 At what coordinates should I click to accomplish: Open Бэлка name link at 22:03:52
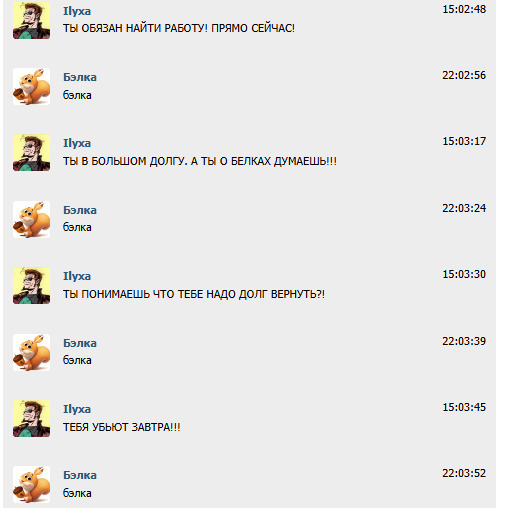click(80, 475)
